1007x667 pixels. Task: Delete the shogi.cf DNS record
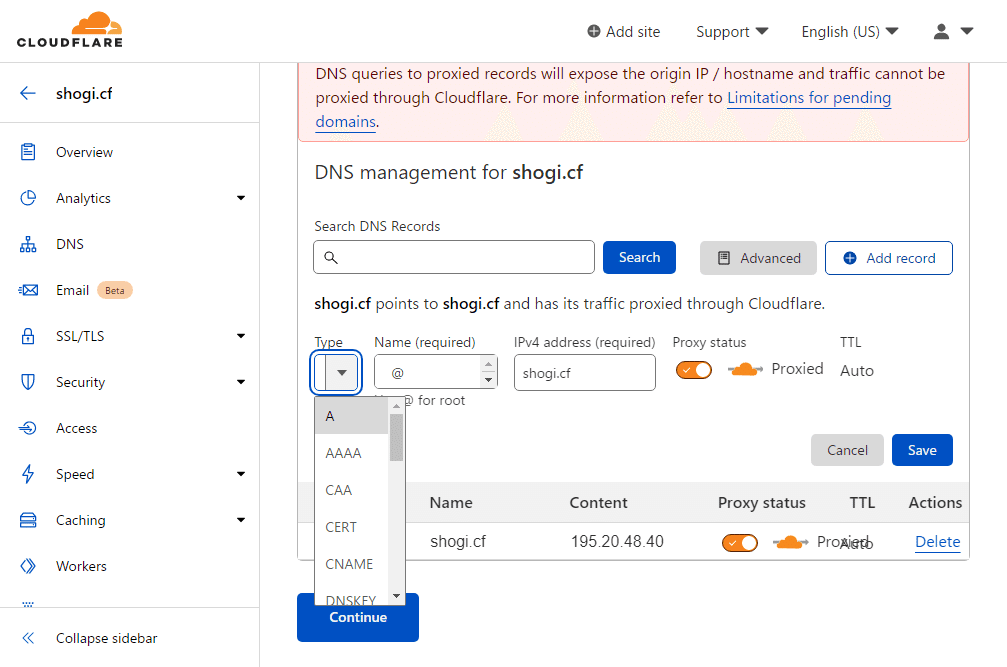click(938, 542)
